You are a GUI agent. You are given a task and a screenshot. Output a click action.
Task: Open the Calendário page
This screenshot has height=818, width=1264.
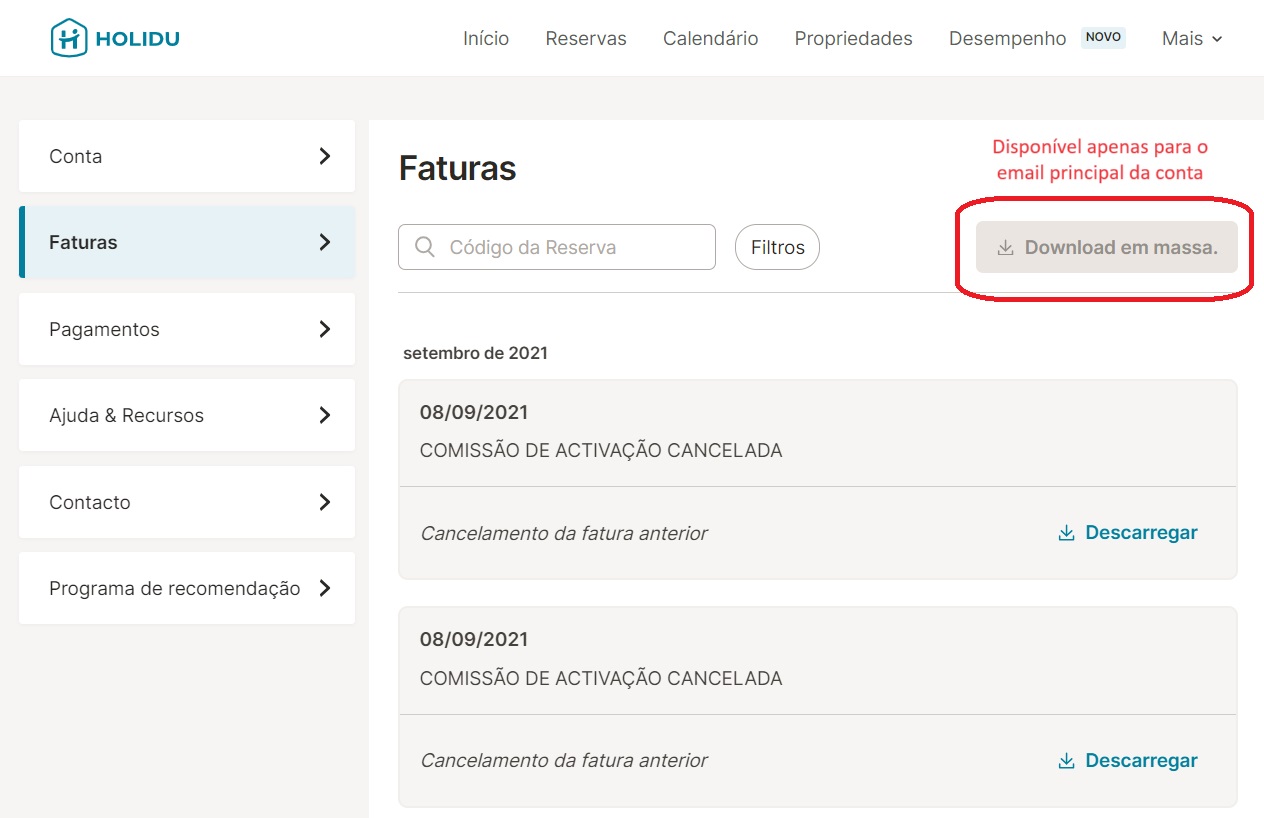(x=710, y=38)
